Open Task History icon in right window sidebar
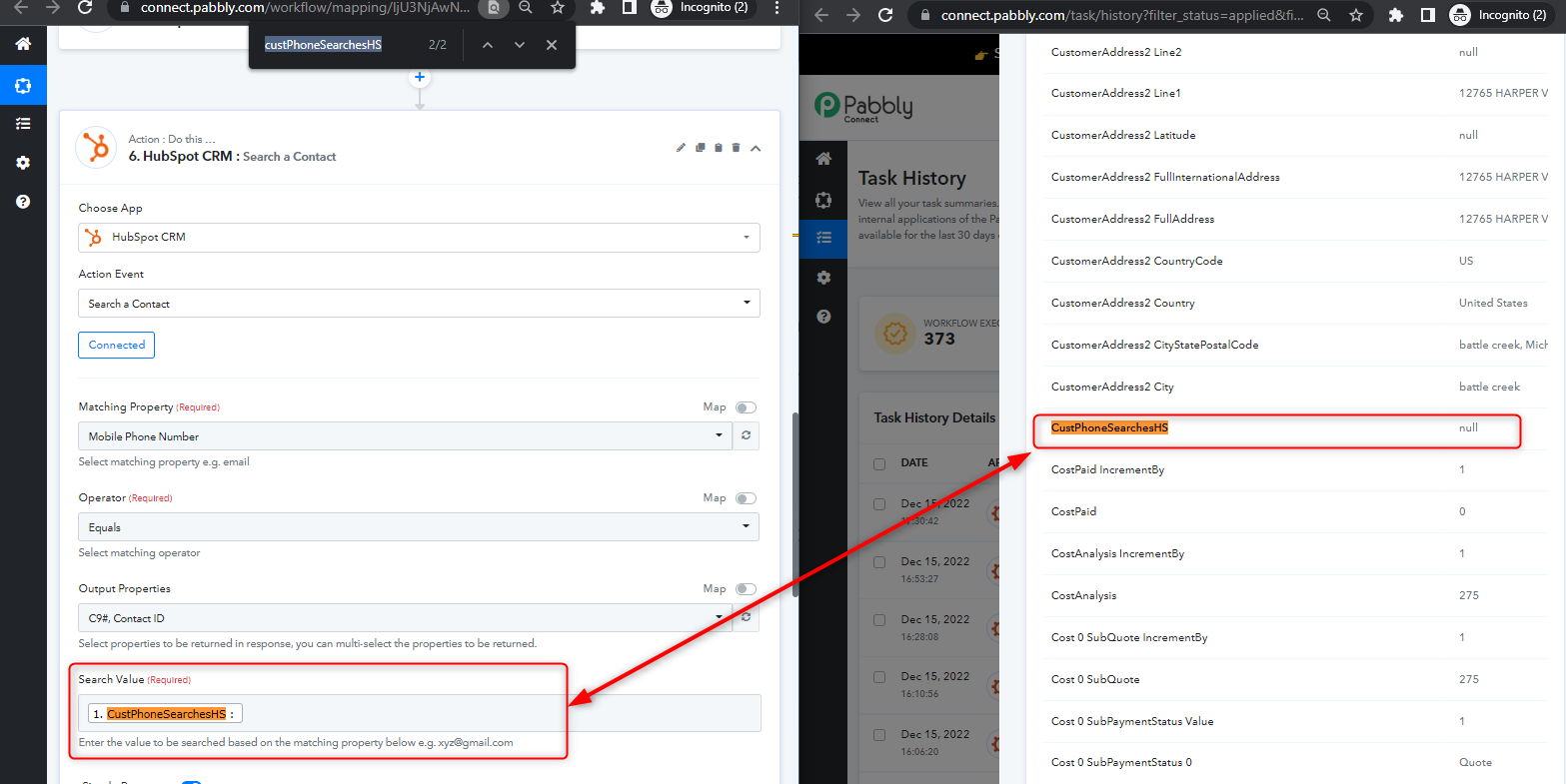This screenshot has width=1566, height=784. tap(823, 238)
